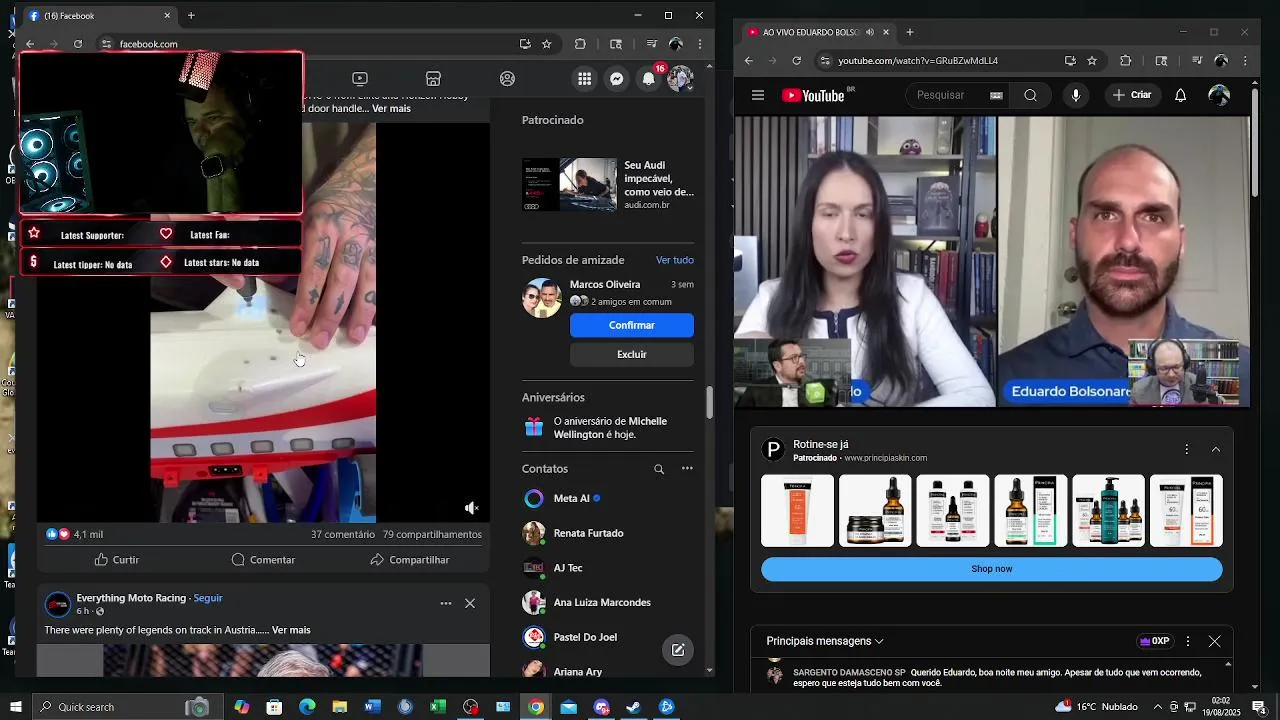Follow Everything Moto Racing via Seguir

208,598
